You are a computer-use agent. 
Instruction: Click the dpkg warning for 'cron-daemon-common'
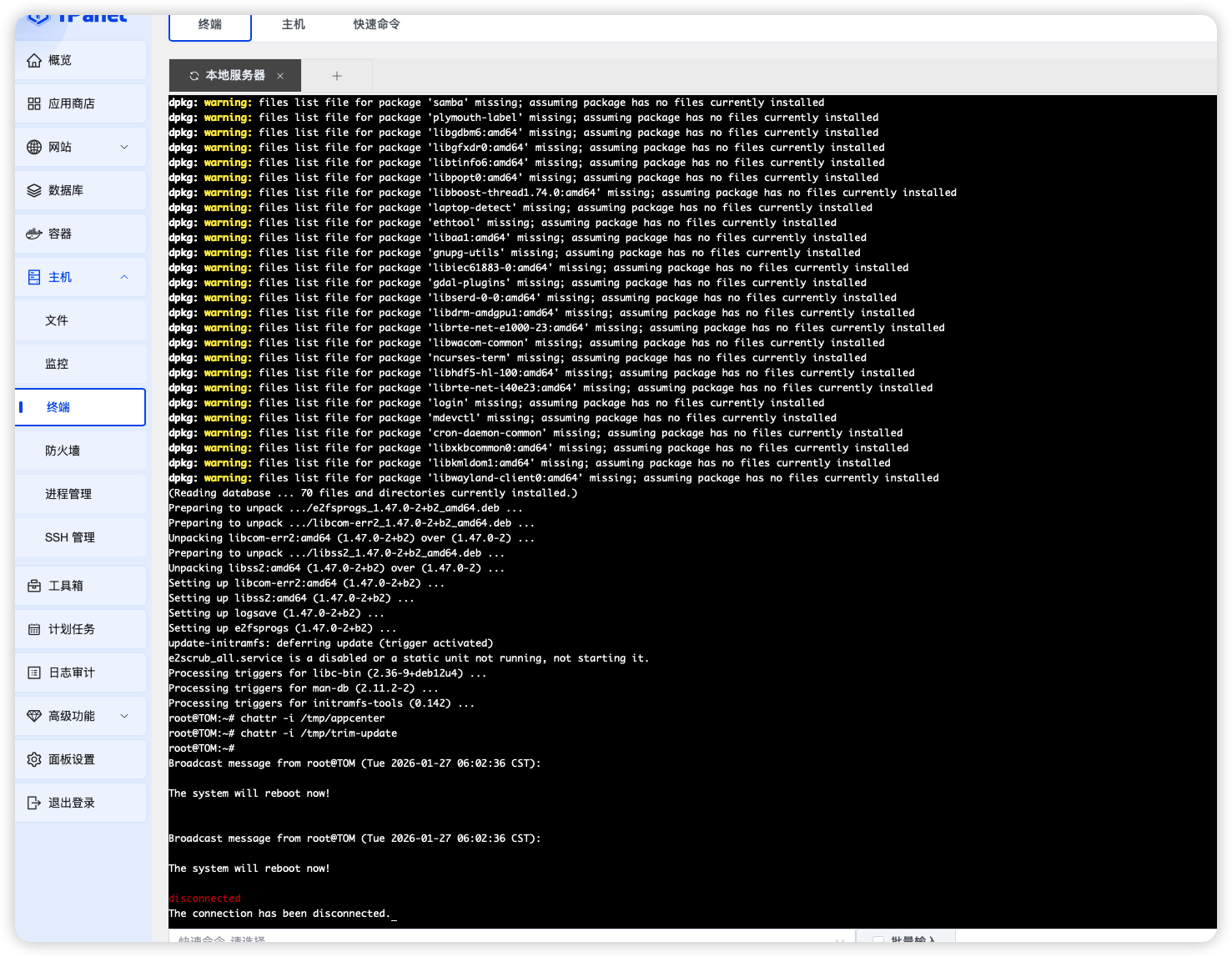coord(536,433)
